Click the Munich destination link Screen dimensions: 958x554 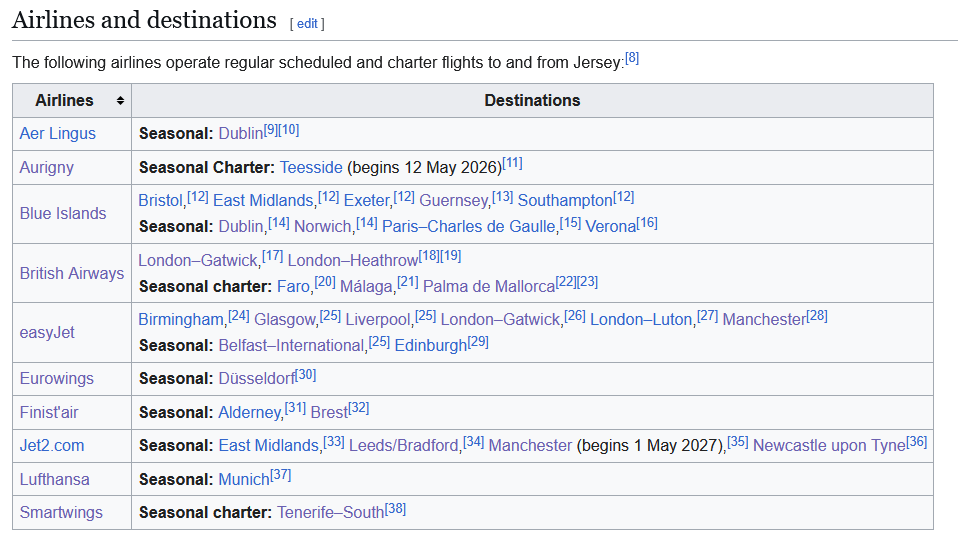pos(244,479)
